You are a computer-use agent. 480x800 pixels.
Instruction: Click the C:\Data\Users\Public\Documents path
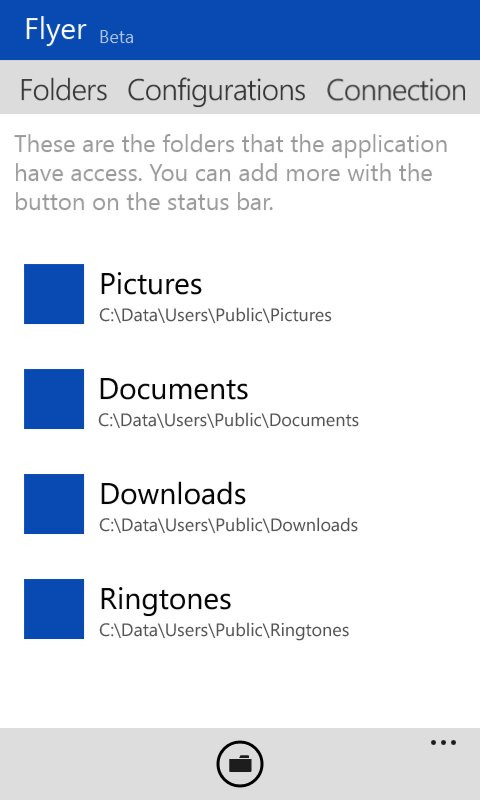229,420
